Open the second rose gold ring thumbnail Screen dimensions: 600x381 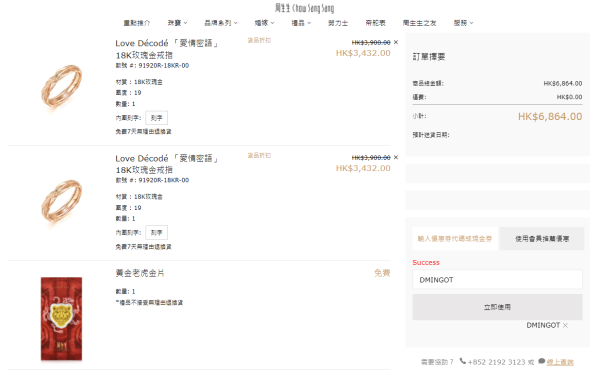tap(62, 202)
